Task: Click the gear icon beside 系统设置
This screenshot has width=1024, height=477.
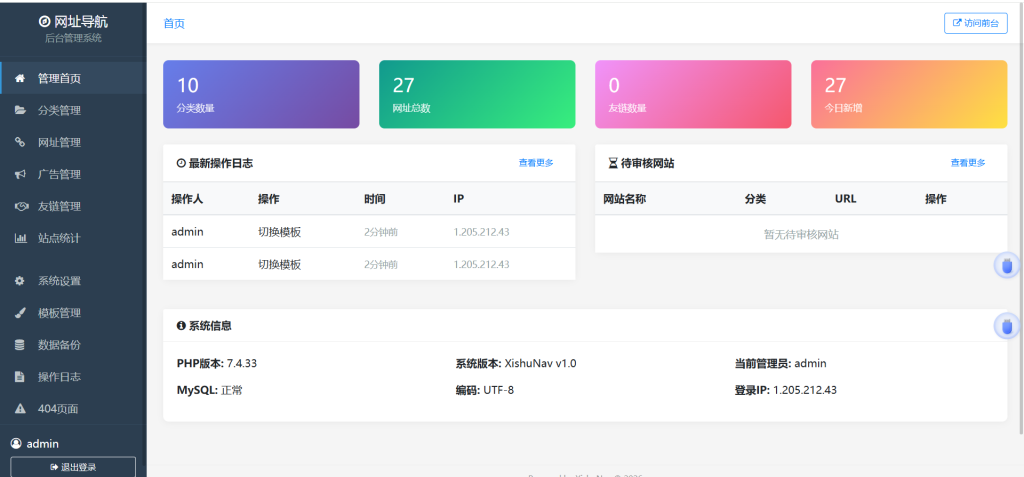Action: pyautogui.click(x=20, y=281)
